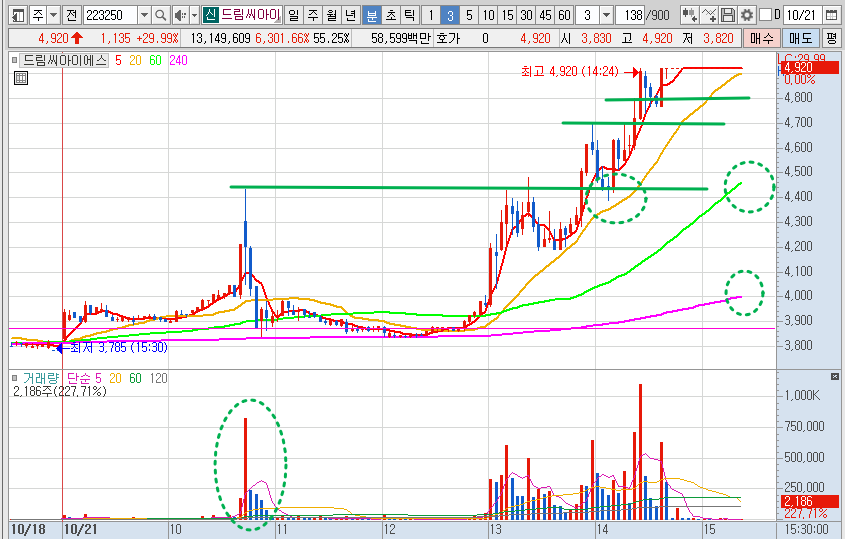Screen dimensions: 845x539
Task: Click the 15:30:00 time label
Action: coord(806,529)
